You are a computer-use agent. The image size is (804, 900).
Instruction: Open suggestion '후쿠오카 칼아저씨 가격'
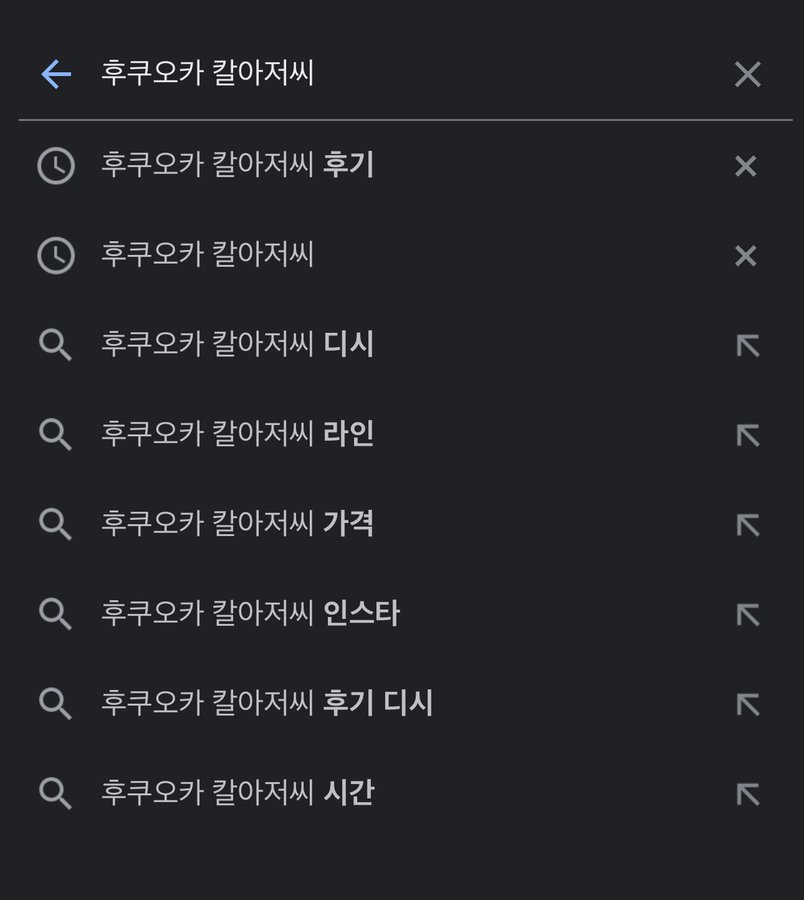(237, 524)
